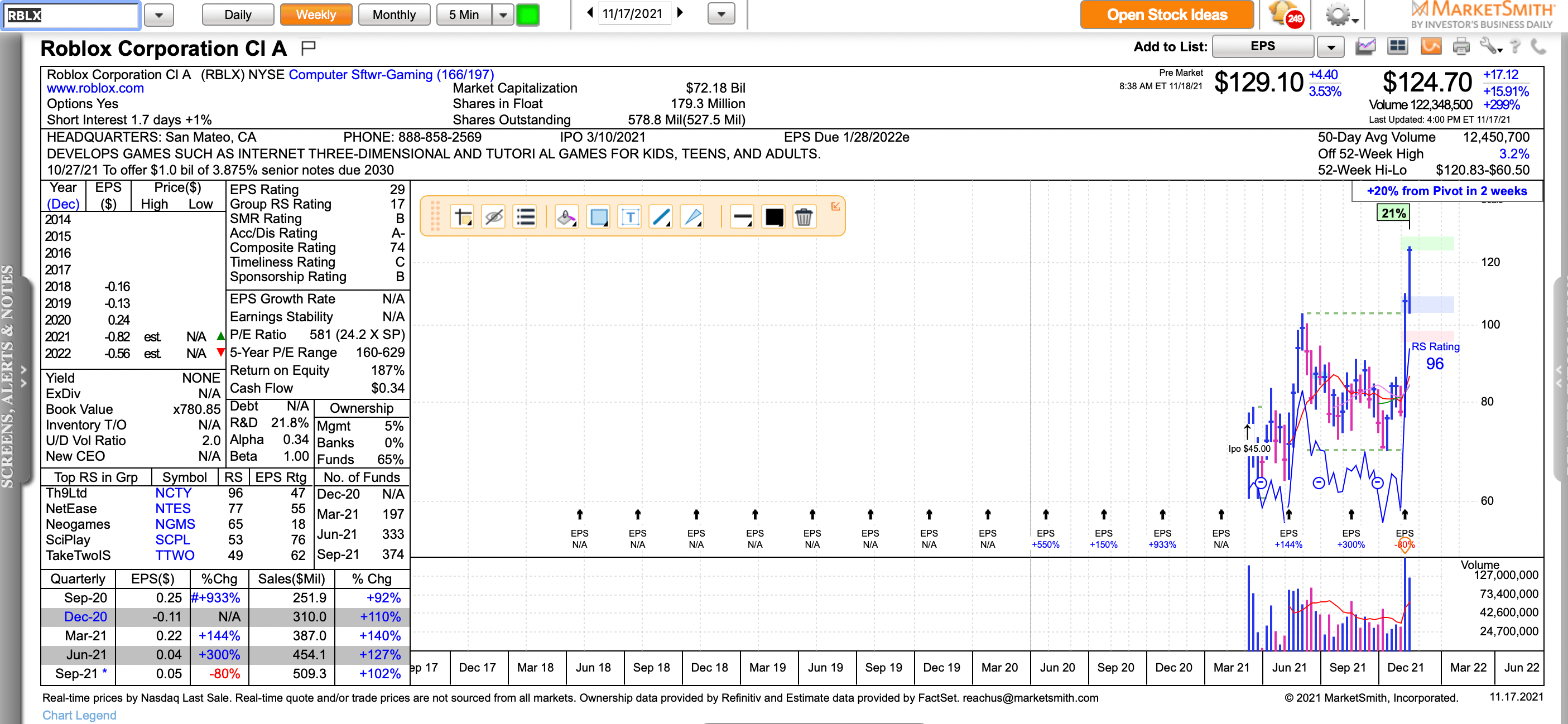Expand the 5 Min interval dropdown arrow
1568x724 pixels.
503,15
